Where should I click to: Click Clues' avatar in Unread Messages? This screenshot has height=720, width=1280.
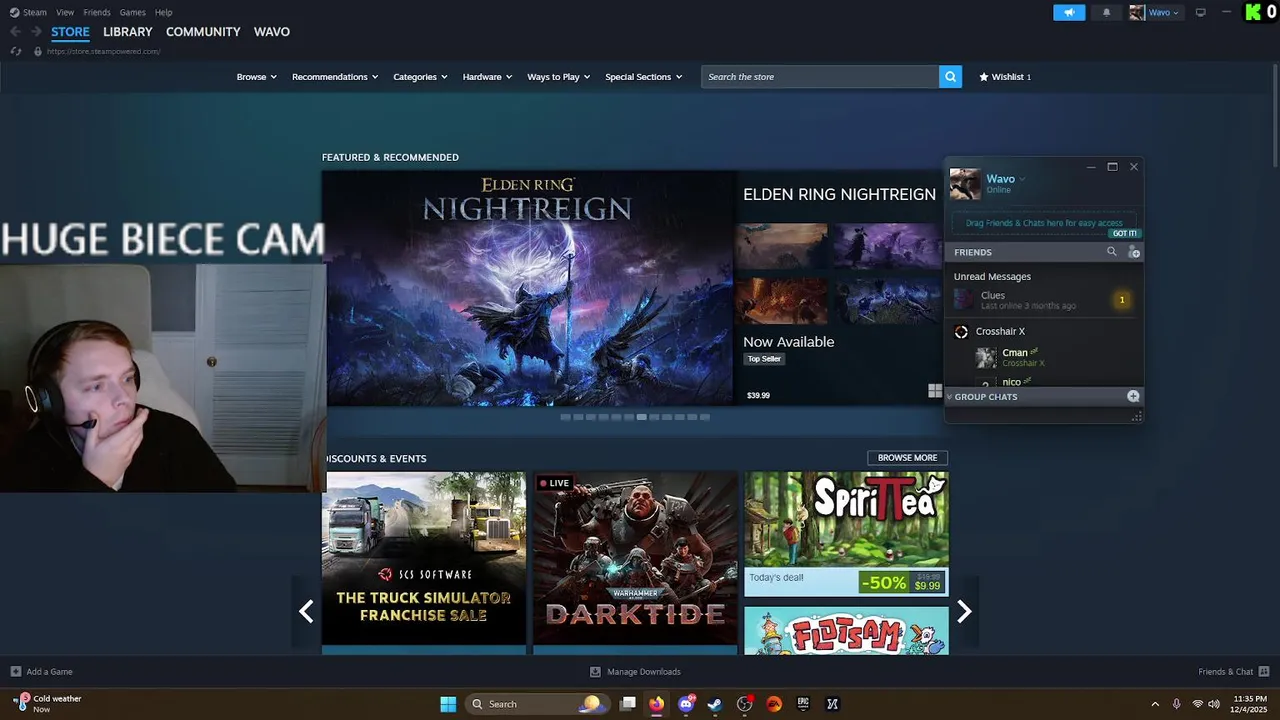[x=963, y=299]
